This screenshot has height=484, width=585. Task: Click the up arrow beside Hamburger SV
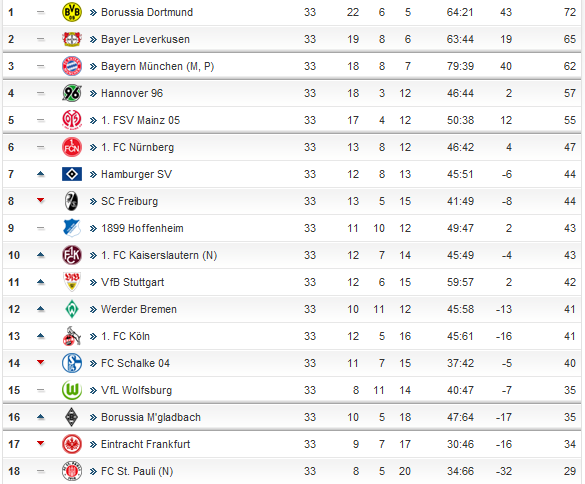pos(41,174)
